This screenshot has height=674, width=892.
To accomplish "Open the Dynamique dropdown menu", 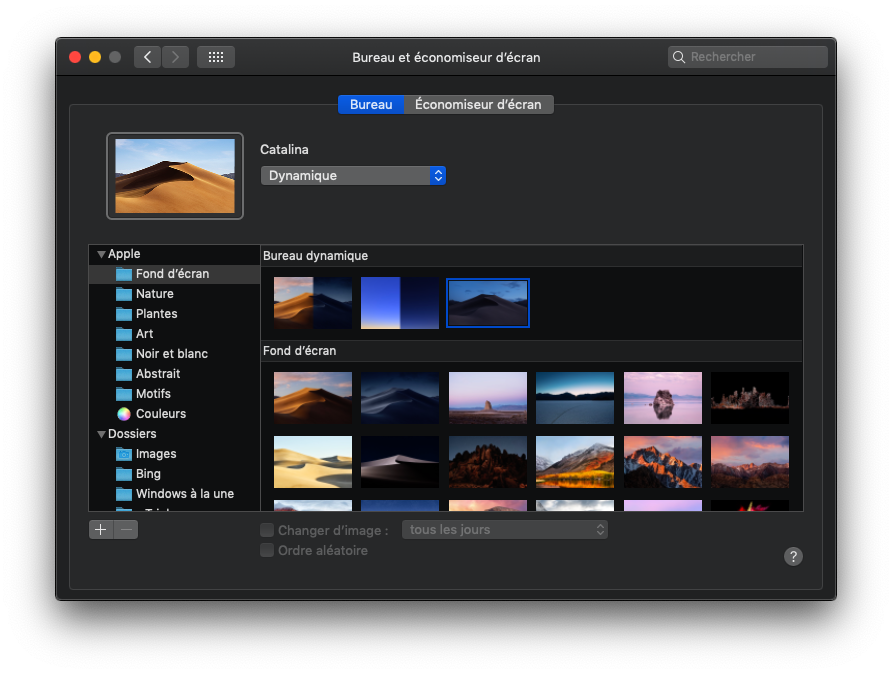I will click(x=352, y=176).
